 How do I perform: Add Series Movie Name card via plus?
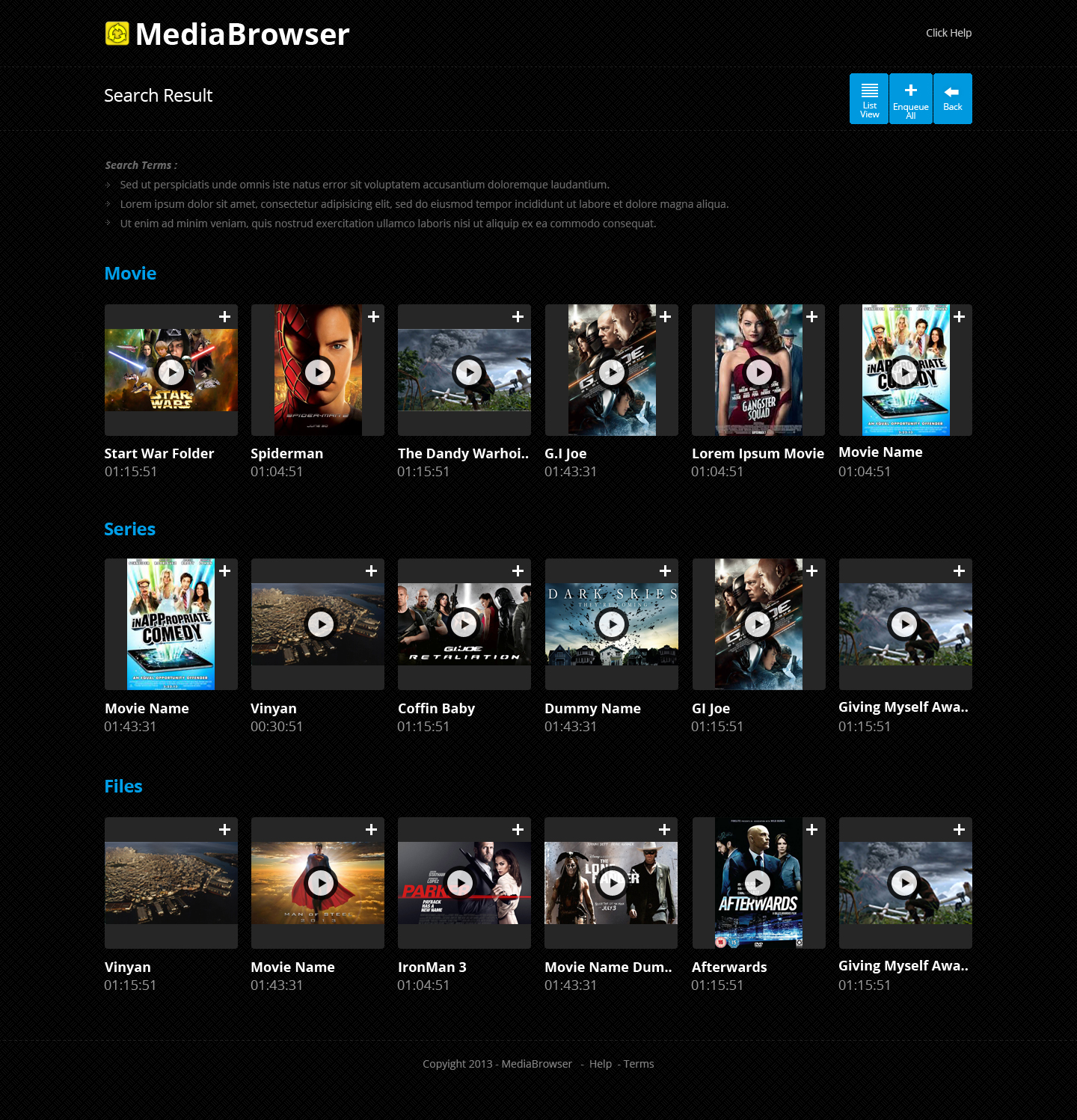(224, 571)
